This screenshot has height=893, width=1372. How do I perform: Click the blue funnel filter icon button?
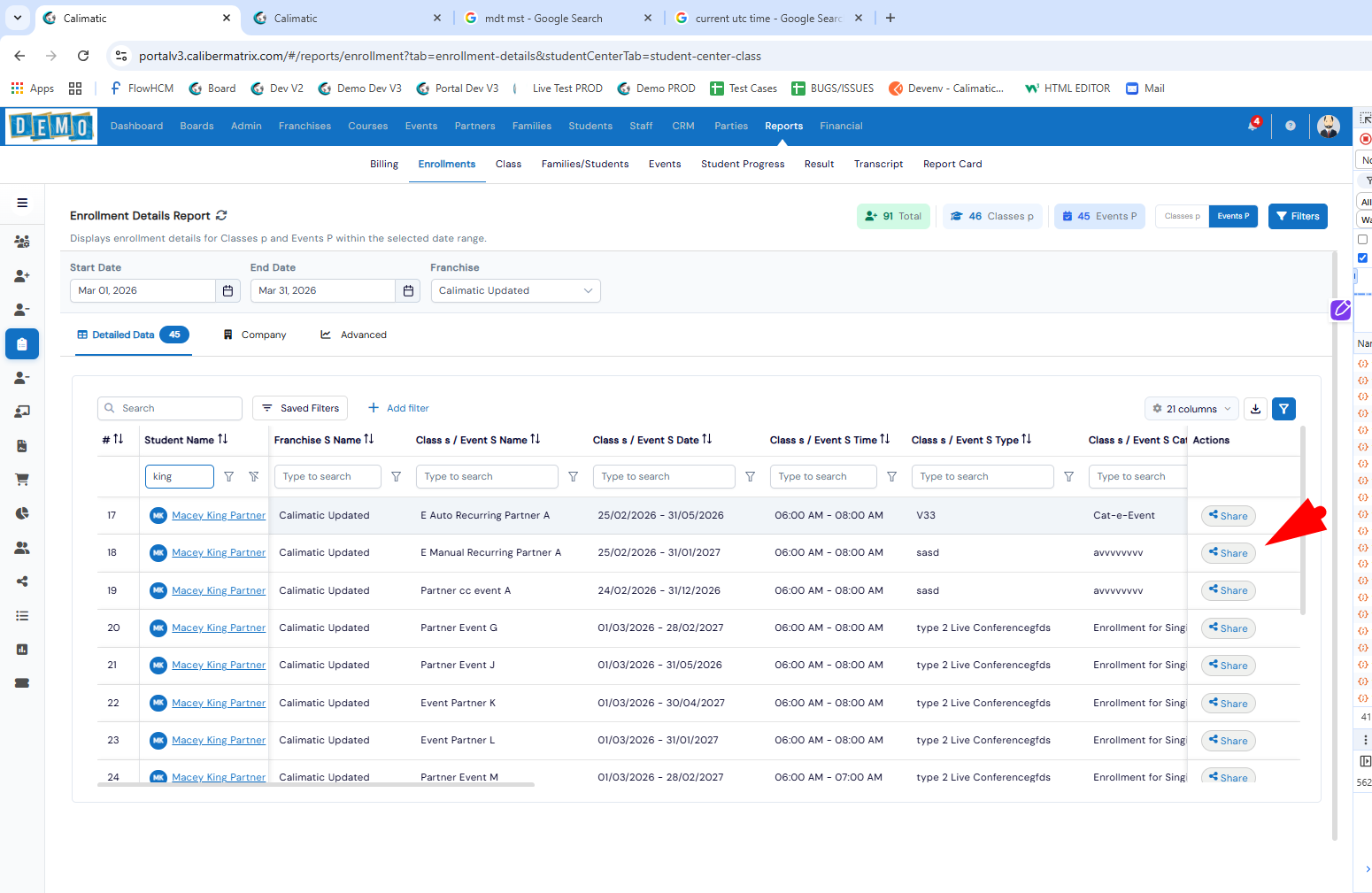[x=1283, y=409]
